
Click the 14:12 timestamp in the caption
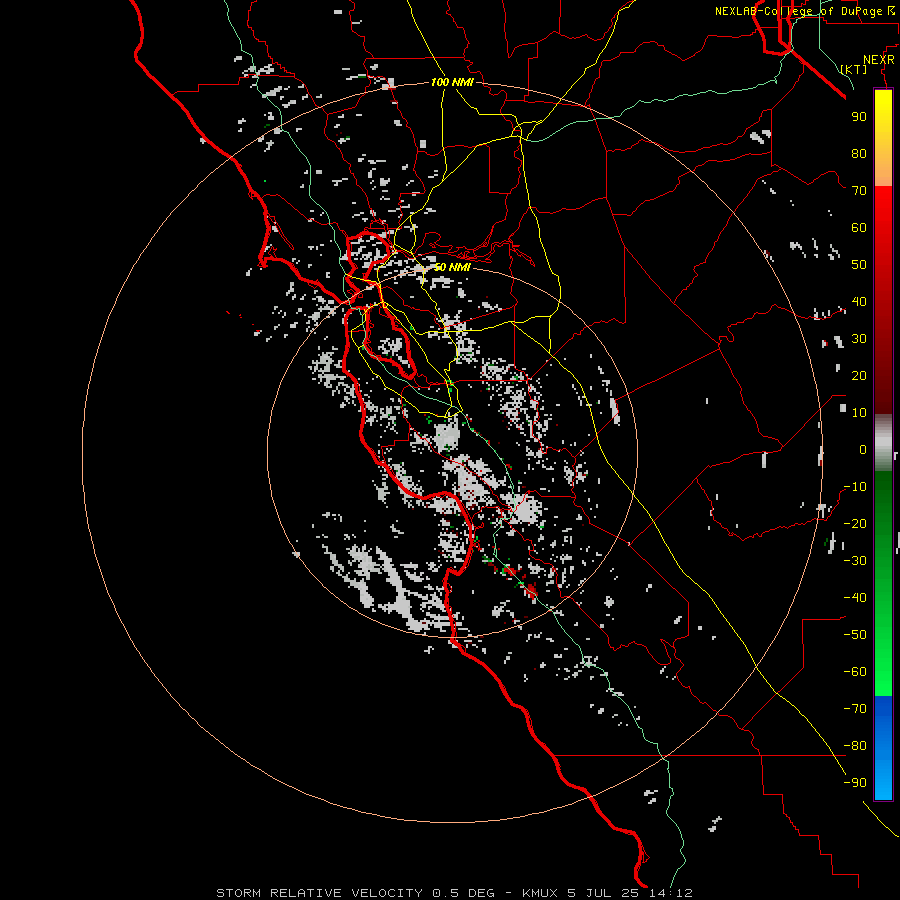coord(670,893)
